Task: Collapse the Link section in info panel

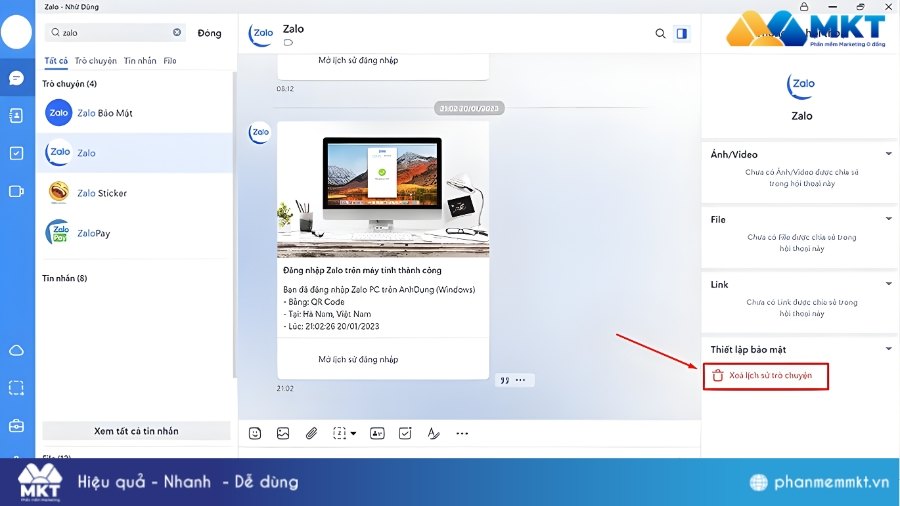Action: coord(889,283)
